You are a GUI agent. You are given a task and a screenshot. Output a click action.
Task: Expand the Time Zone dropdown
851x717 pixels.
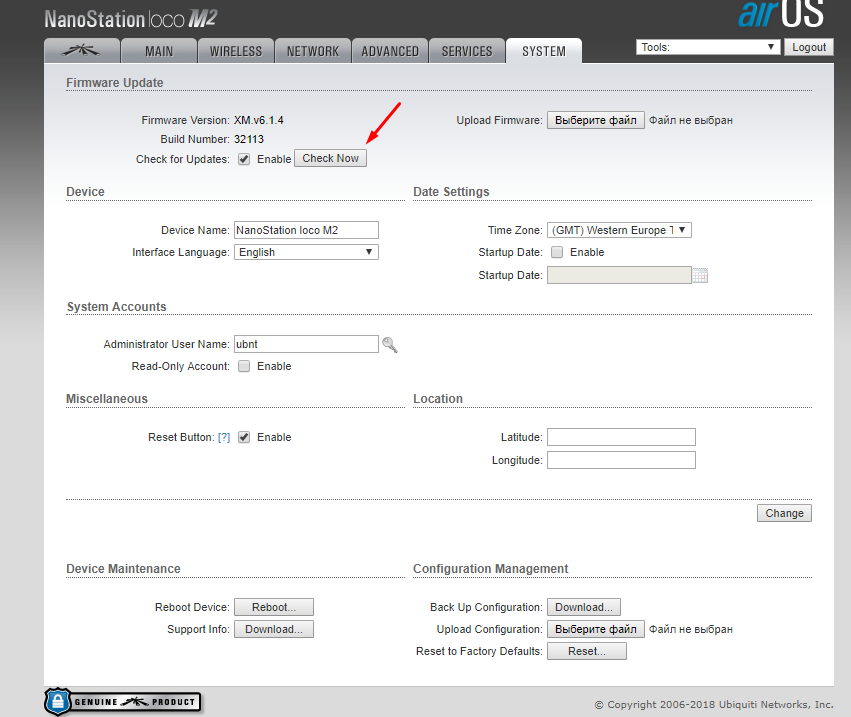point(619,230)
